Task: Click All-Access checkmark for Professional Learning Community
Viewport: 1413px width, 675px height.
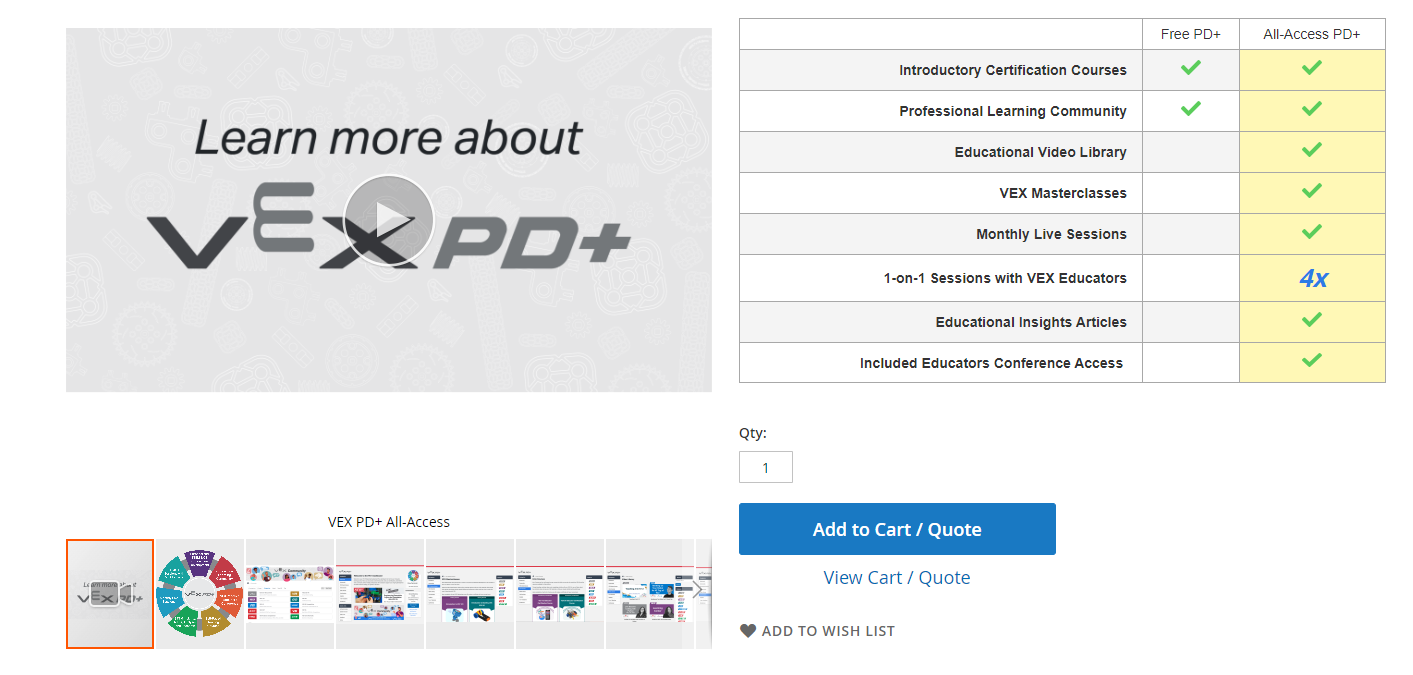Action: pos(1312,109)
